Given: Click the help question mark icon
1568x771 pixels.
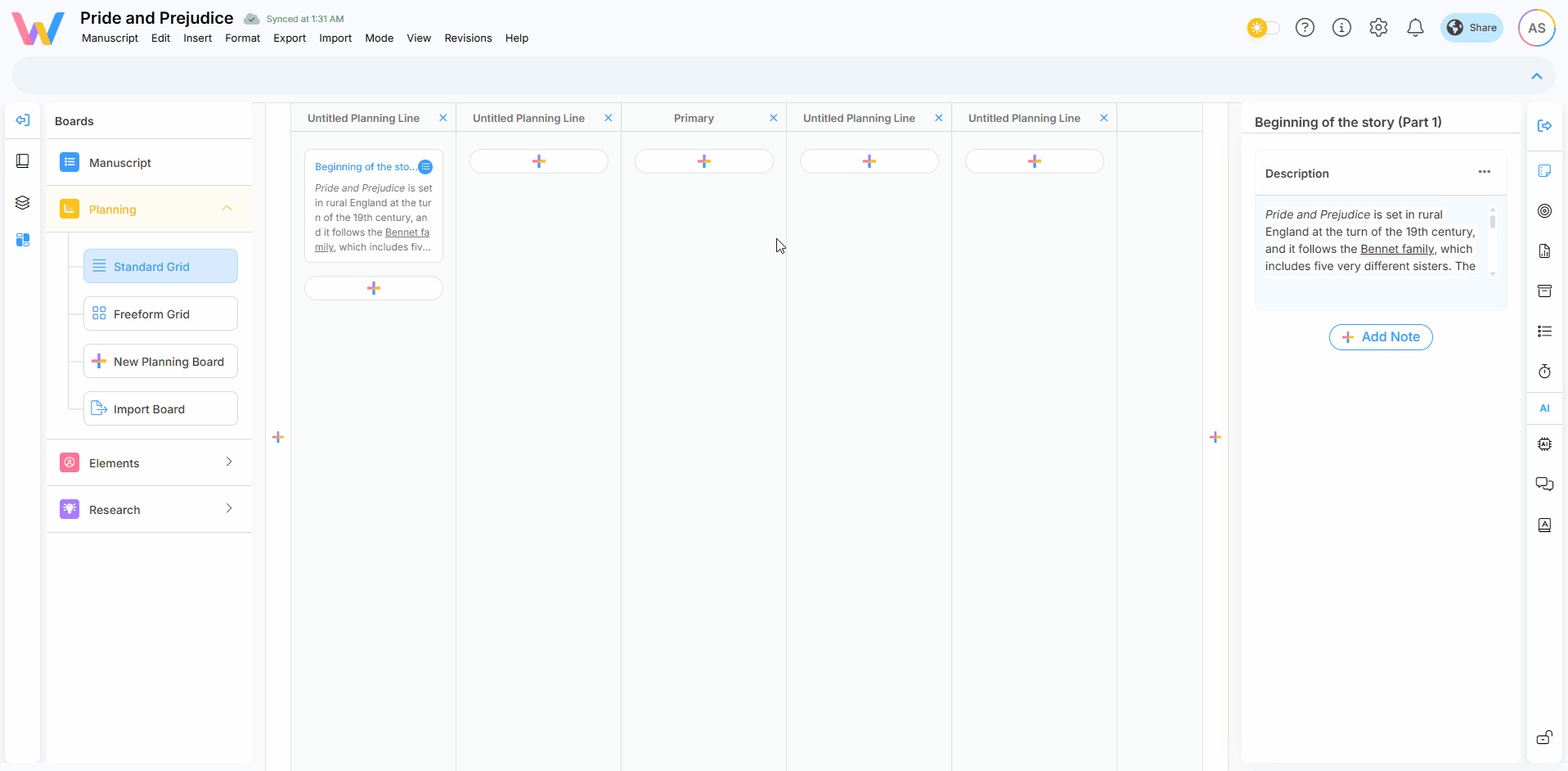Looking at the screenshot, I should coord(1305,28).
